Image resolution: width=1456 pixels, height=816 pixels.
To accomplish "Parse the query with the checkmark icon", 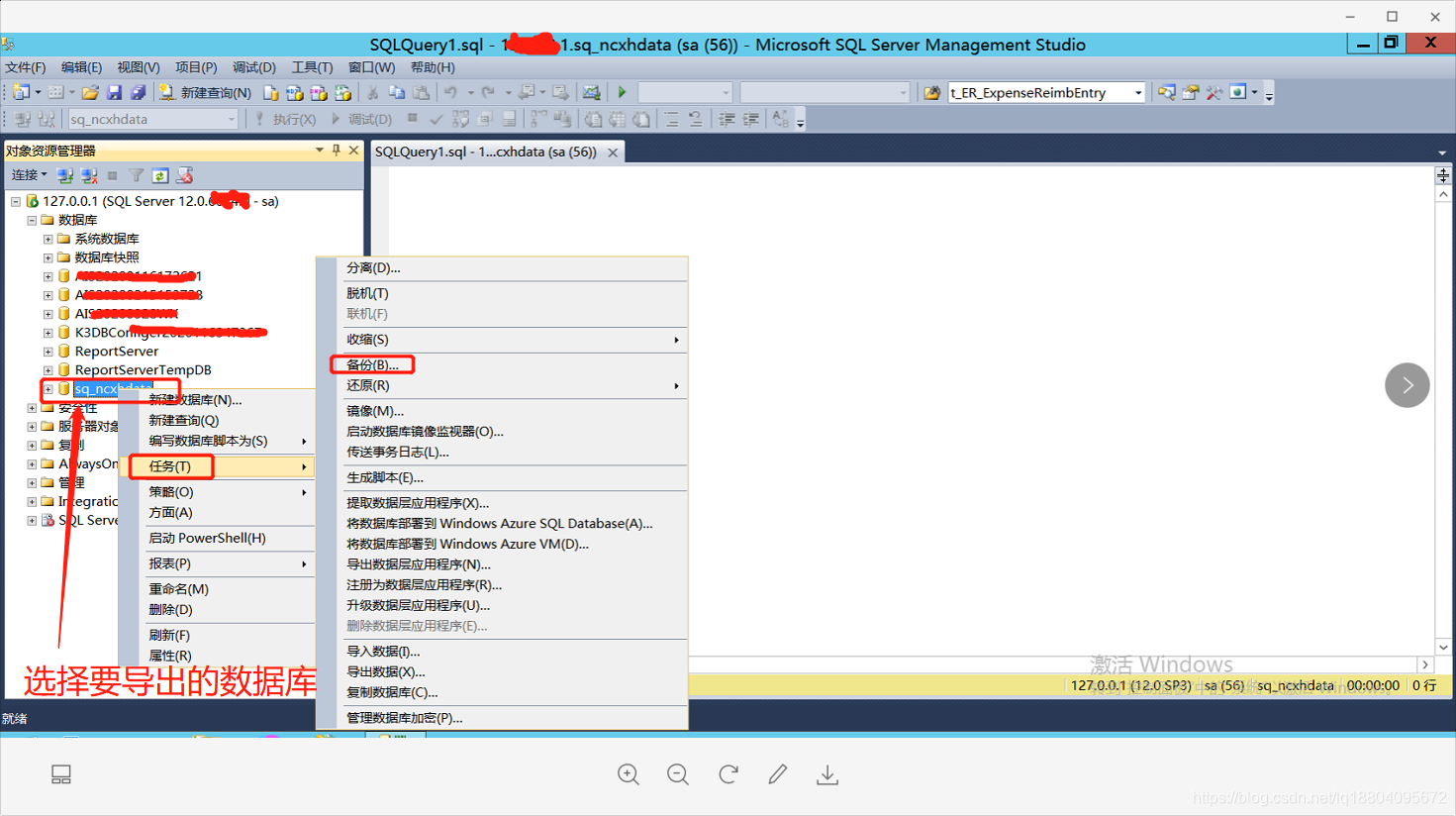I will 436,118.
